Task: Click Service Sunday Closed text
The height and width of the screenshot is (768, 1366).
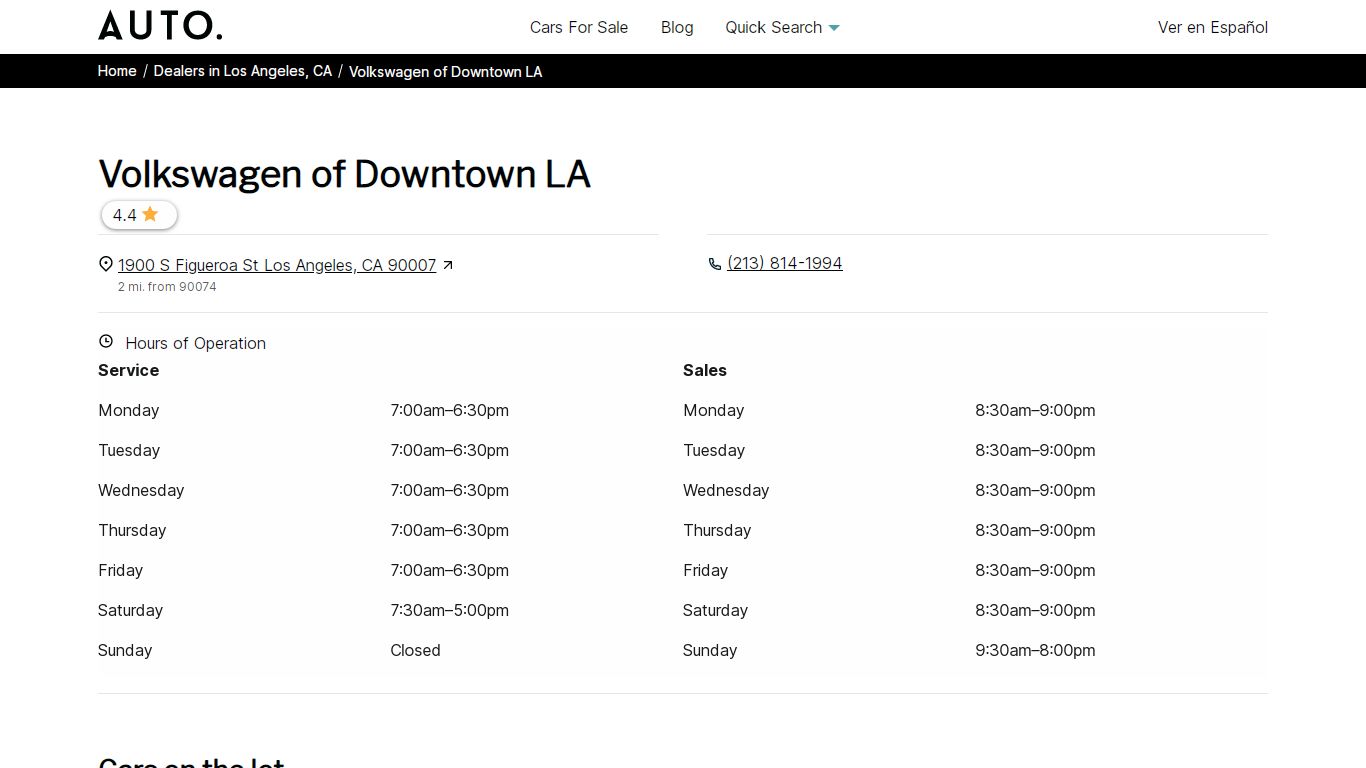Action: pos(416,650)
